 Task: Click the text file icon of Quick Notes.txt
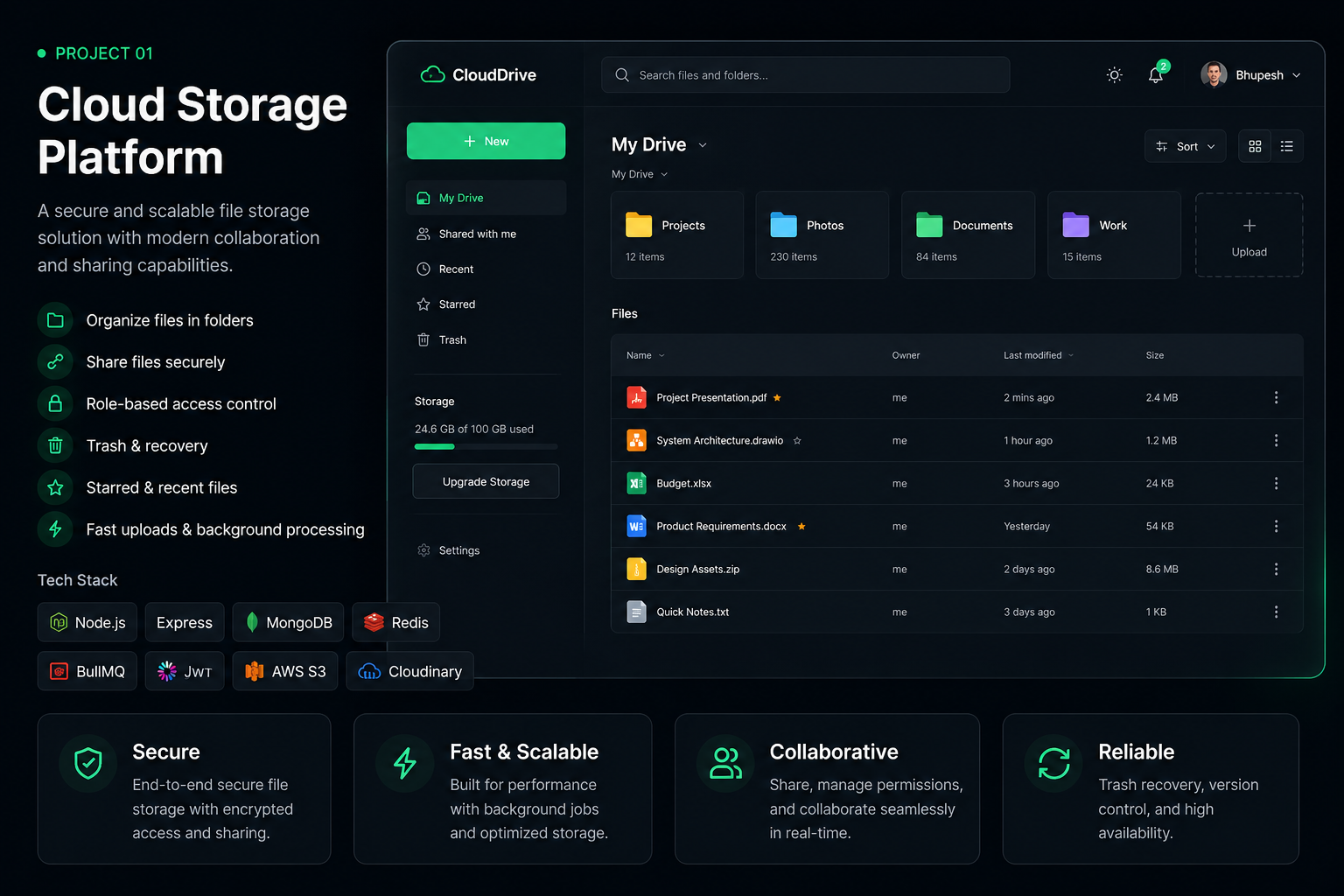tap(637, 612)
